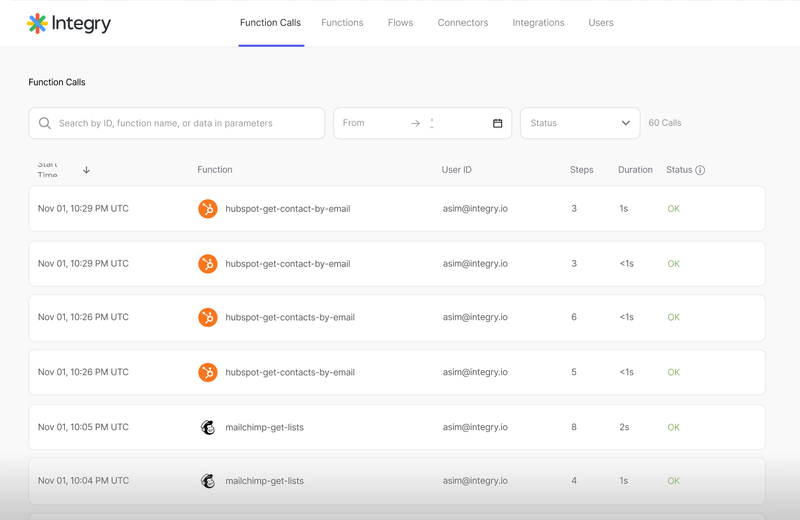This screenshot has height=520, width=800.
Task: Click the Duration column header
Action: (635, 169)
